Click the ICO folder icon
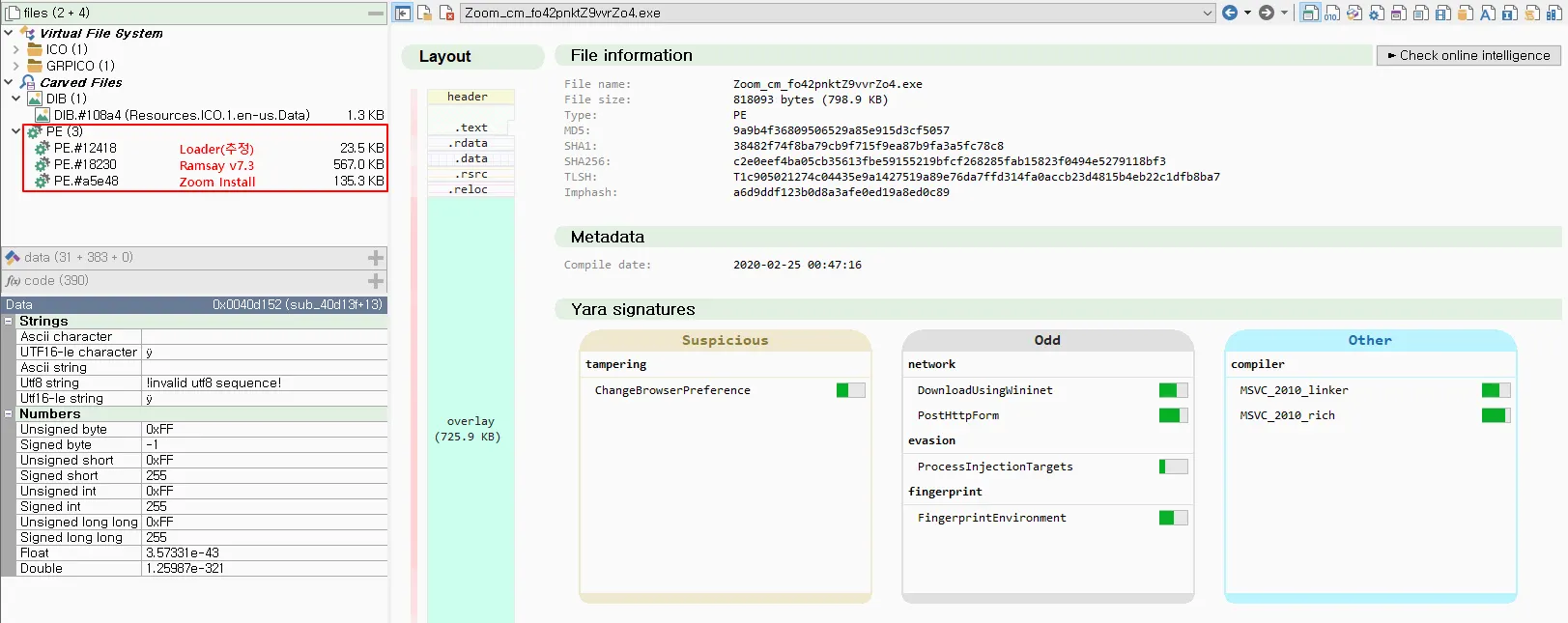This screenshot has width=1568, height=623. [35, 49]
